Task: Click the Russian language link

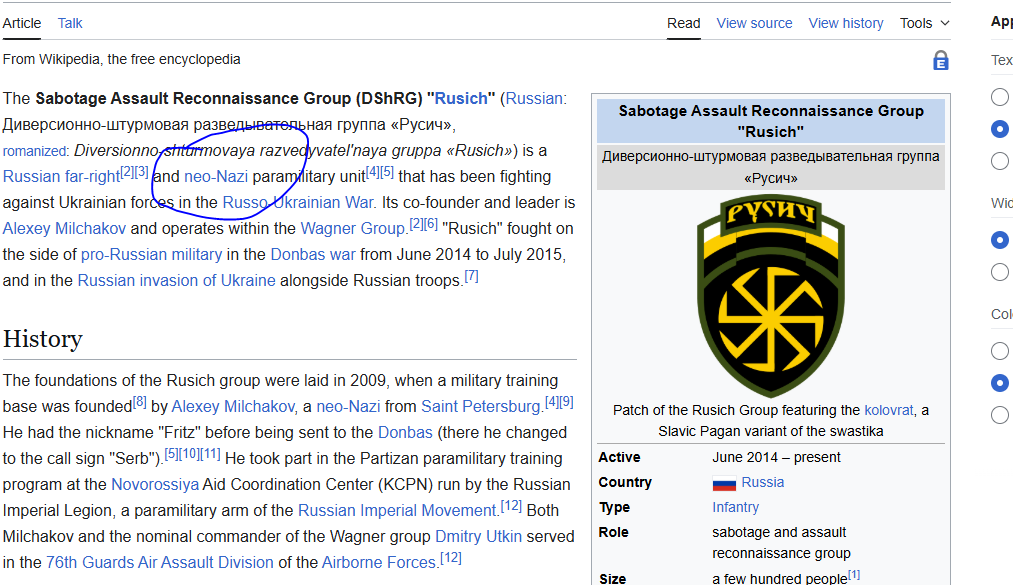Action: click(534, 98)
